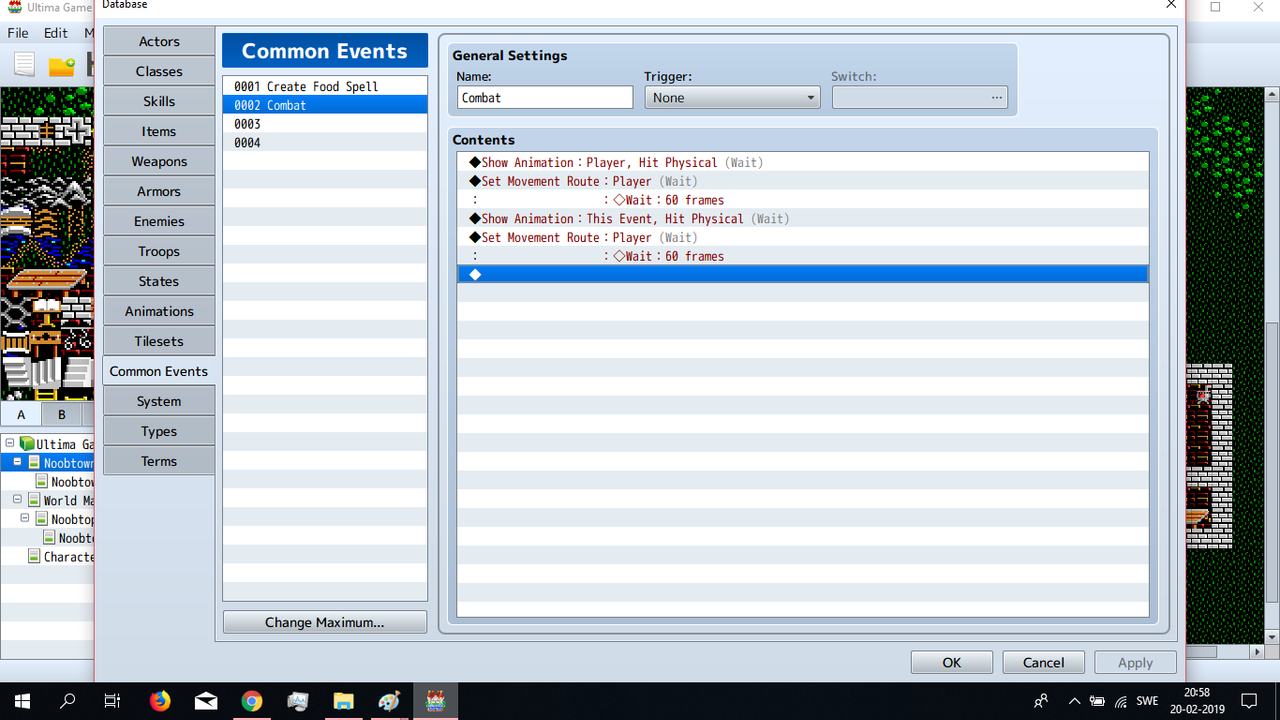Click the RPG Maker taskbar icon
This screenshot has width=1280, height=720.
435,701
